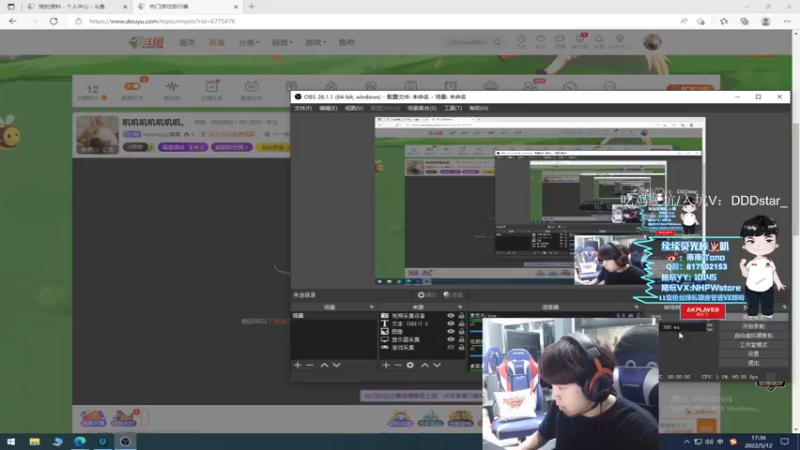Viewport: 800px width, 450px height.
Task: Open OBS 文件(F) menu
Action: 303,108
